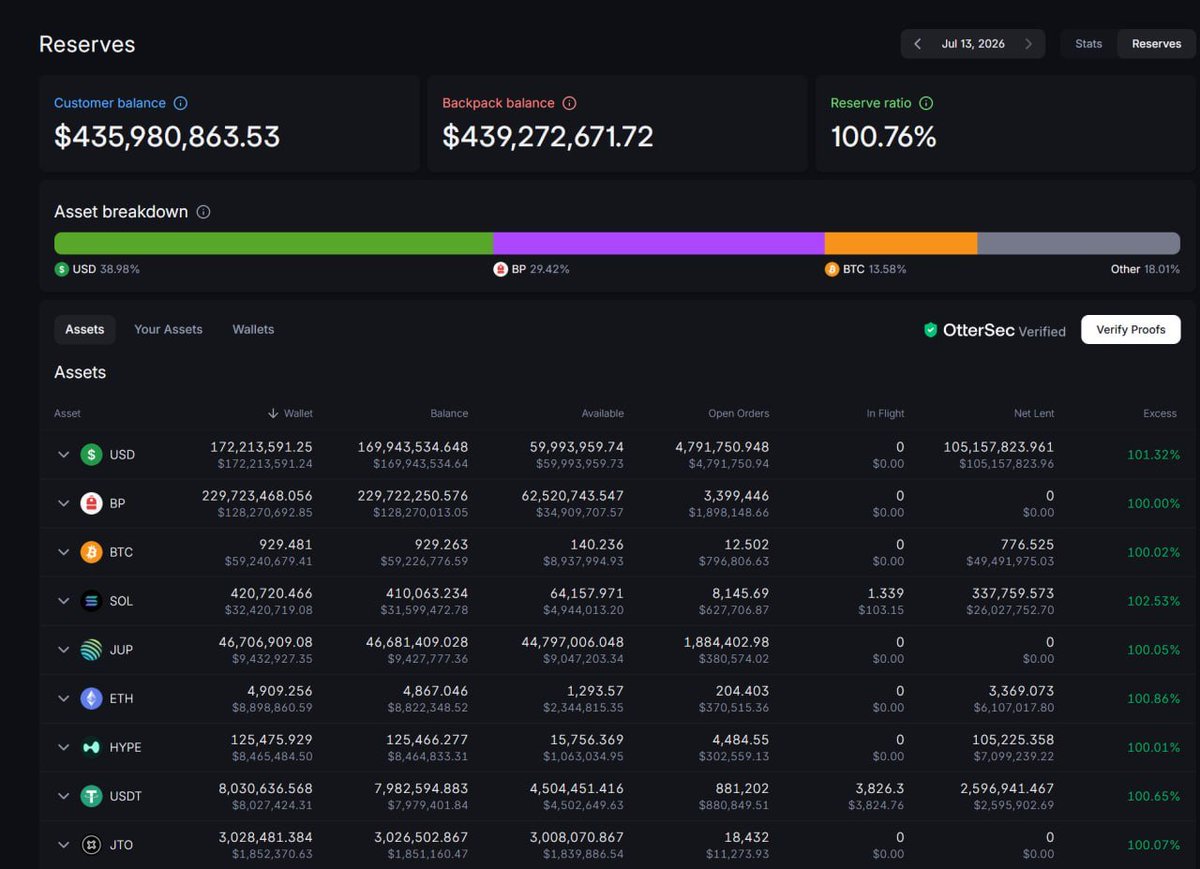Click the ETH token icon
1200x869 pixels.
[x=92, y=698]
